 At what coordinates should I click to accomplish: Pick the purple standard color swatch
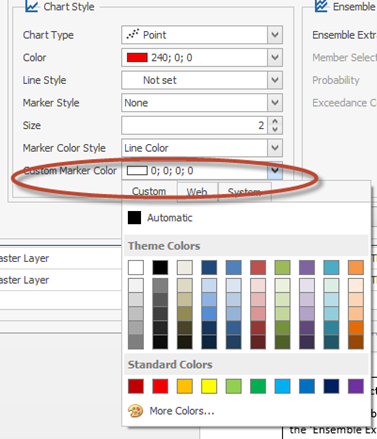356,386
